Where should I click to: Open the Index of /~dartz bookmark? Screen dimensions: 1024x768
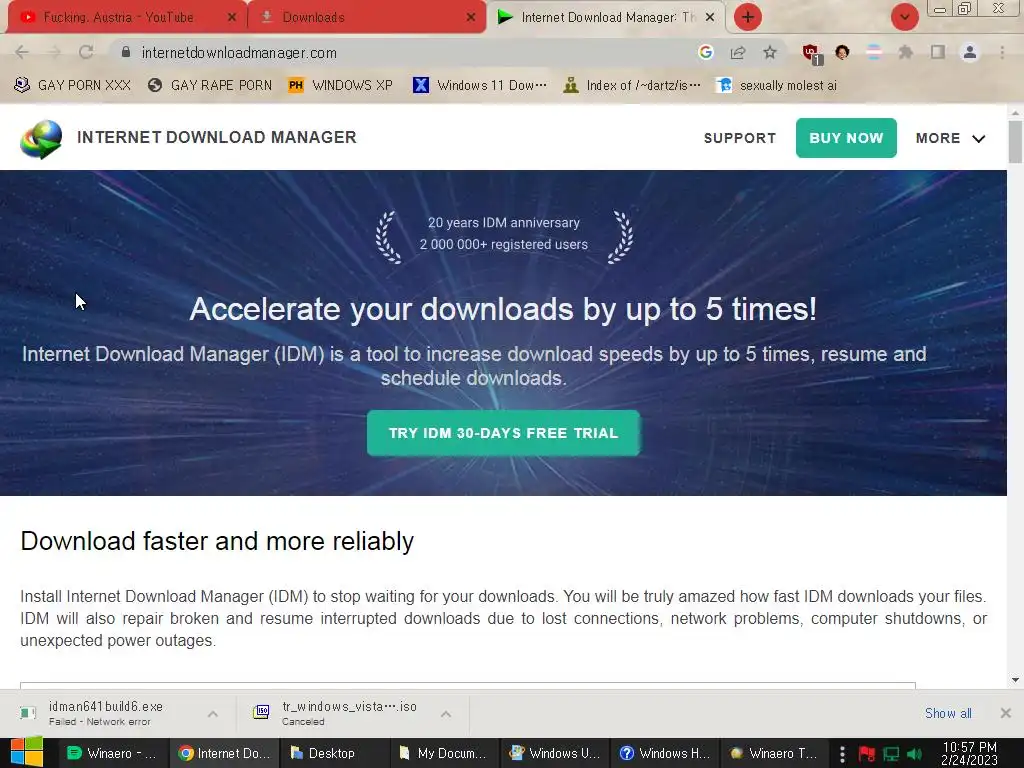(x=632, y=86)
